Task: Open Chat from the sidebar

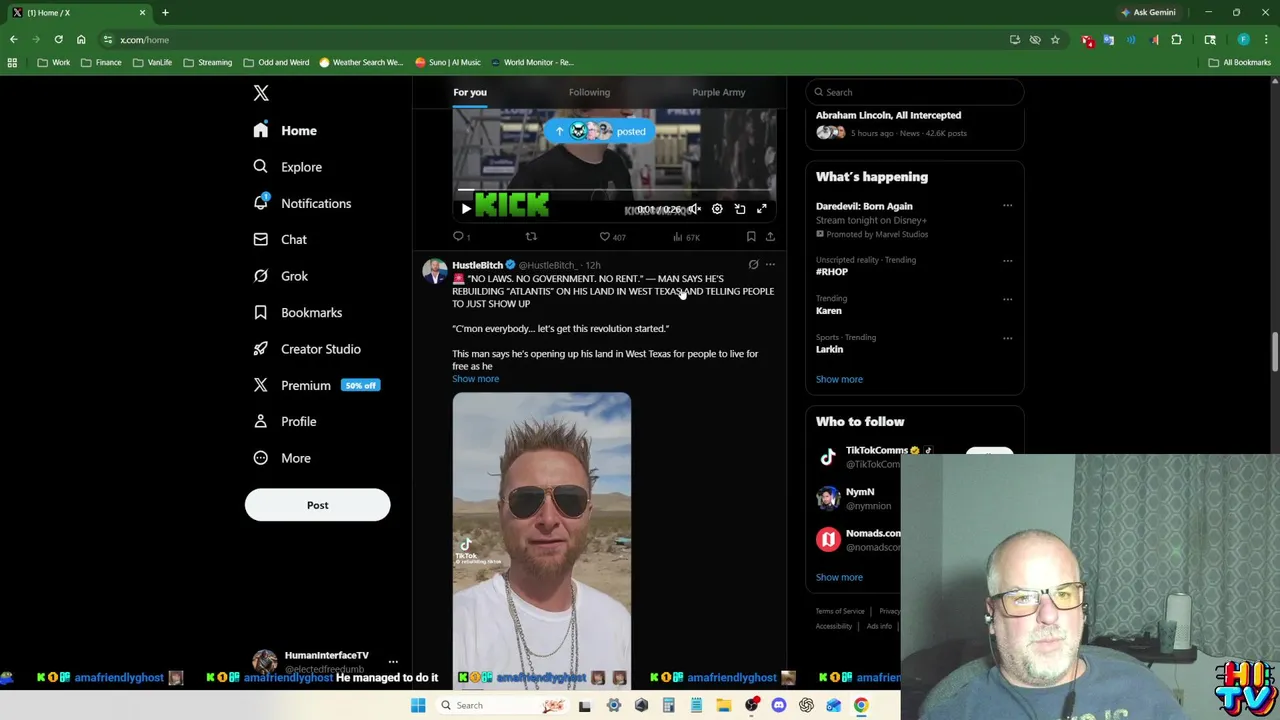Action: [281, 240]
